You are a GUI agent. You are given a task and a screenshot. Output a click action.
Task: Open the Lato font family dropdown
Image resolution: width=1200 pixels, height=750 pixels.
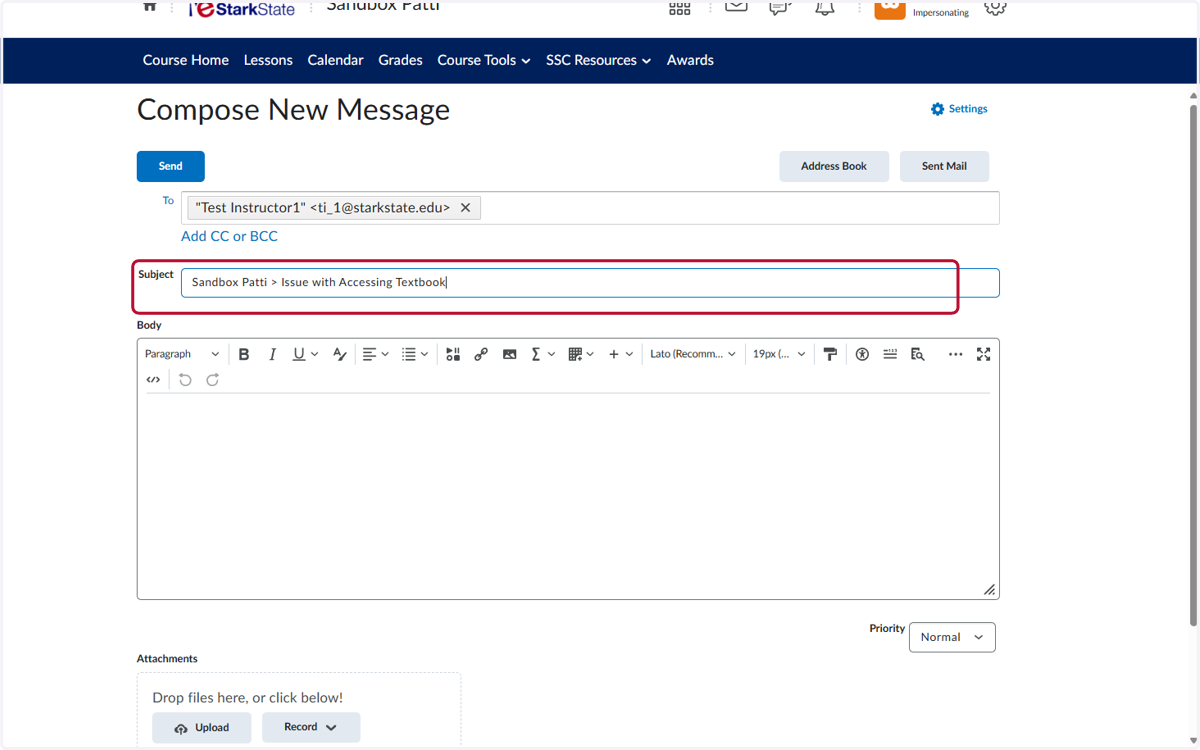(x=693, y=354)
